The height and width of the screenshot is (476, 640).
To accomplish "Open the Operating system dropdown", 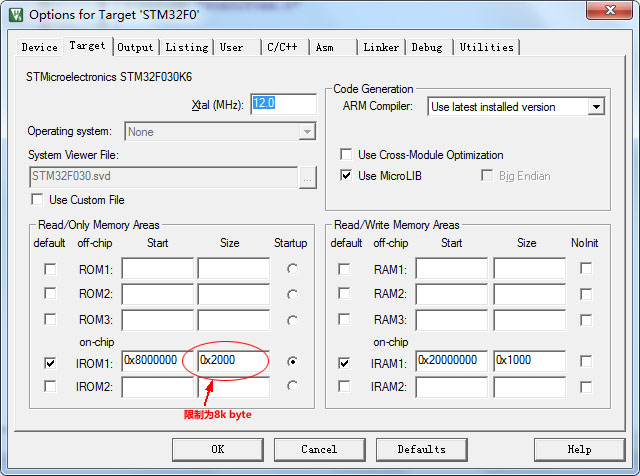I will tap(220, 131).
